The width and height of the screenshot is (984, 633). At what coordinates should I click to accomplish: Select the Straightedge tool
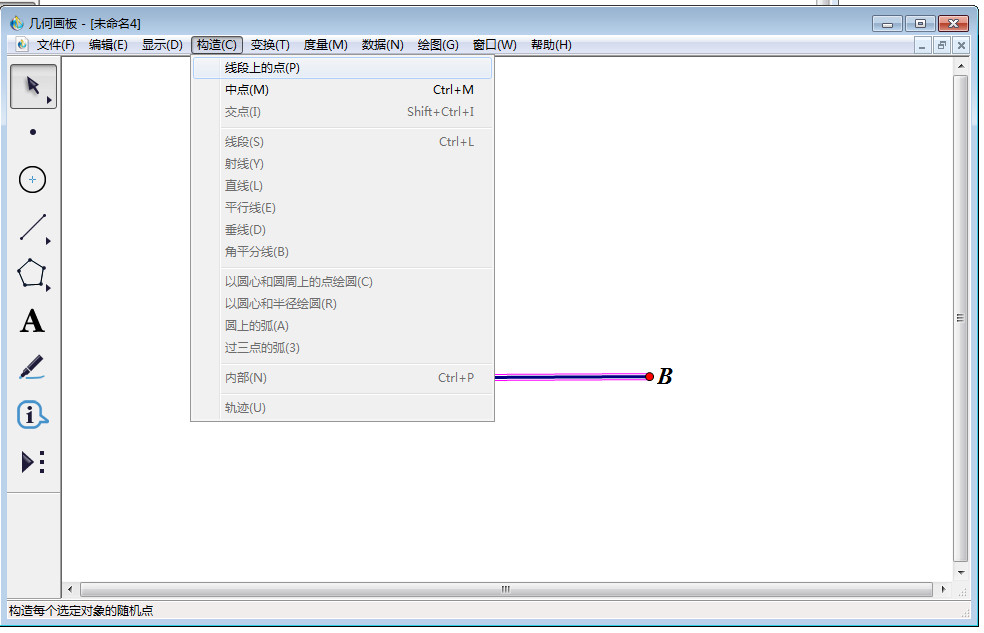click(x=31, y=227)
